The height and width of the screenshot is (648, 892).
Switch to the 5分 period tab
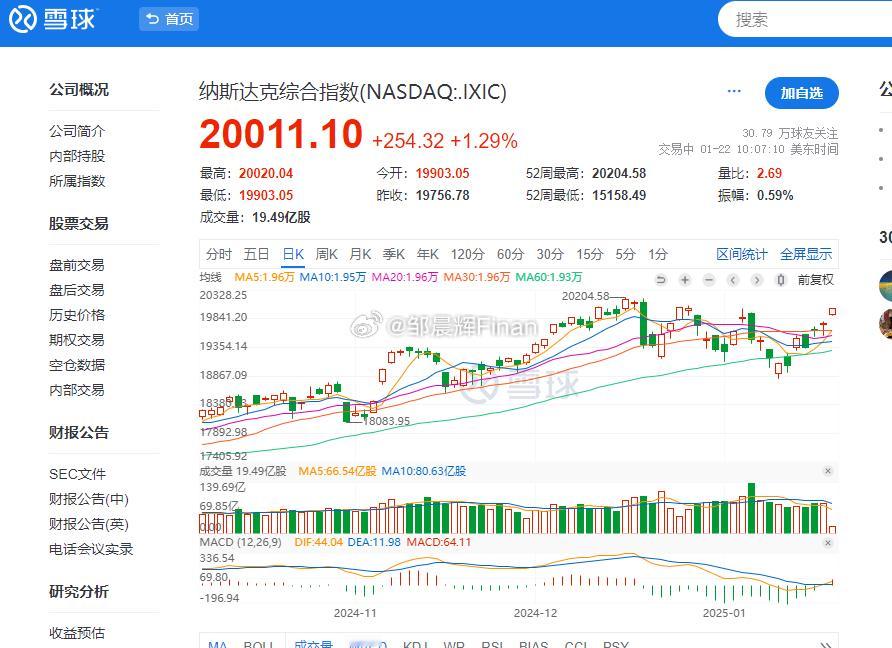click(625, 254)
